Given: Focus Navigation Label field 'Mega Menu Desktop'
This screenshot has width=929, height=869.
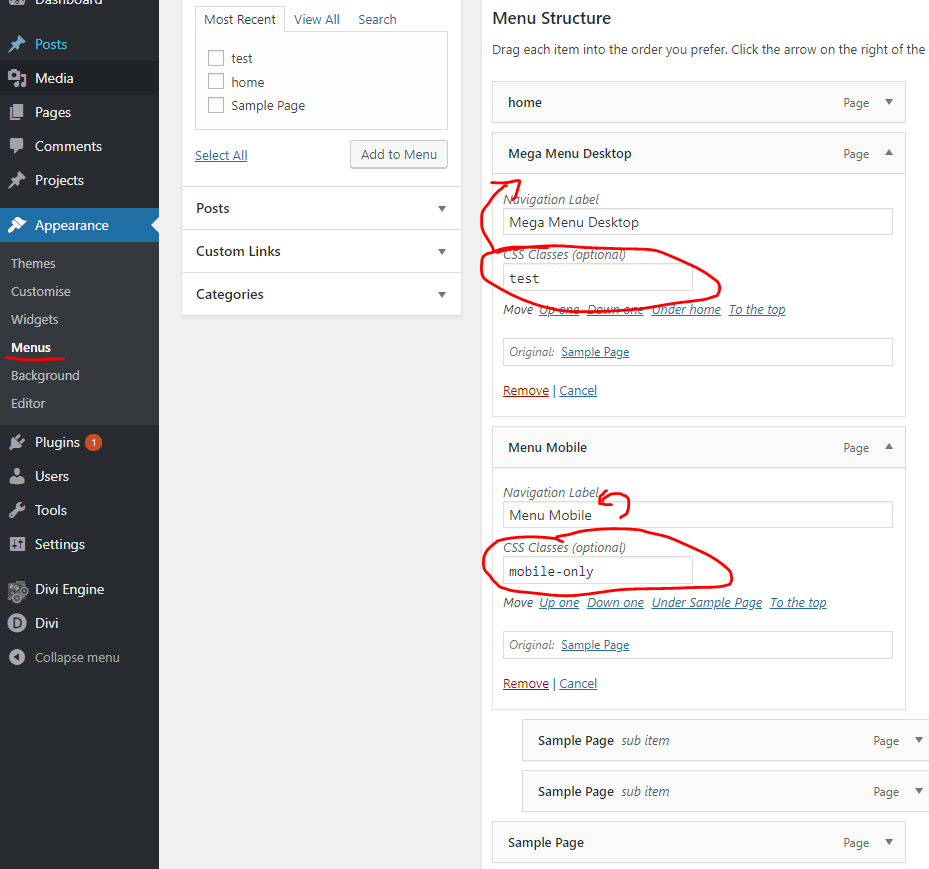Looking at the screenshot, I should click(697, 222).
